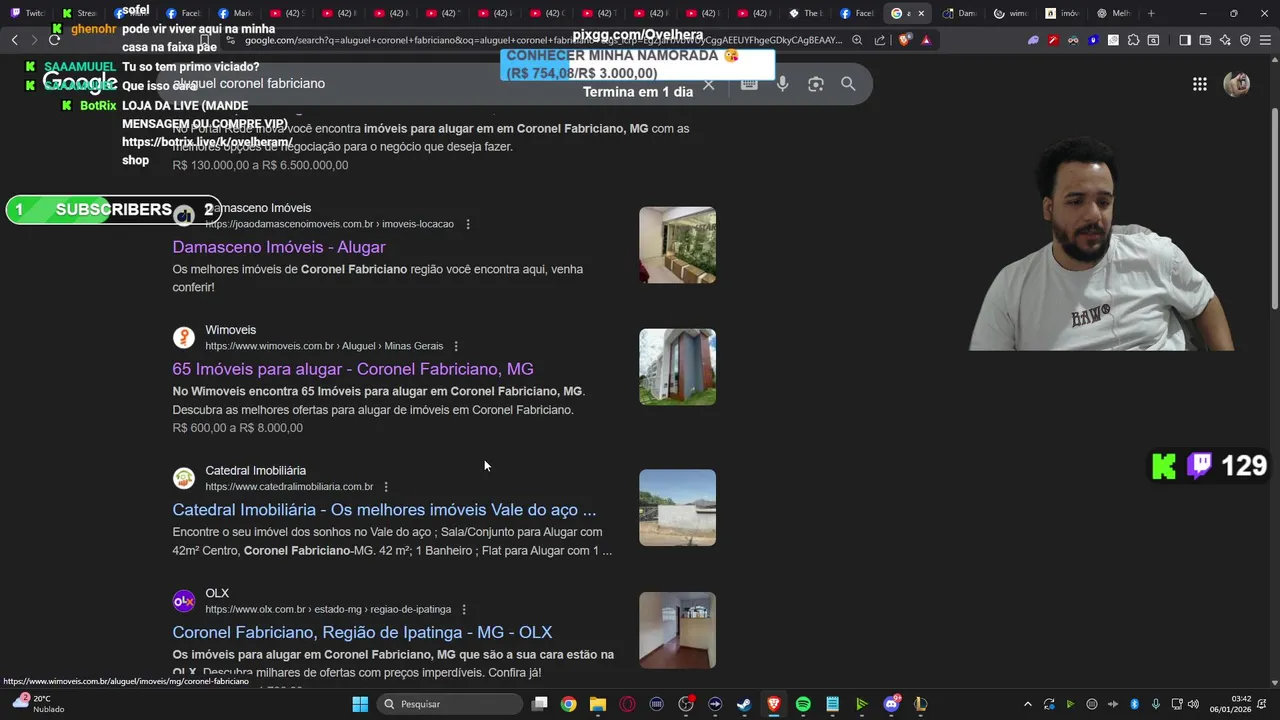Screen dimensions: 1280x720
Task: Click the taskbar 'Pesquisar' search box
Action: click(x=450, y=704)
